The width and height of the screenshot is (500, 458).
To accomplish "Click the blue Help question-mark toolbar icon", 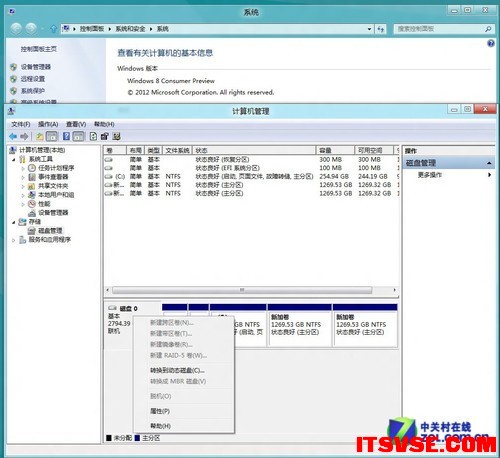I will click(x=66, y=136).
